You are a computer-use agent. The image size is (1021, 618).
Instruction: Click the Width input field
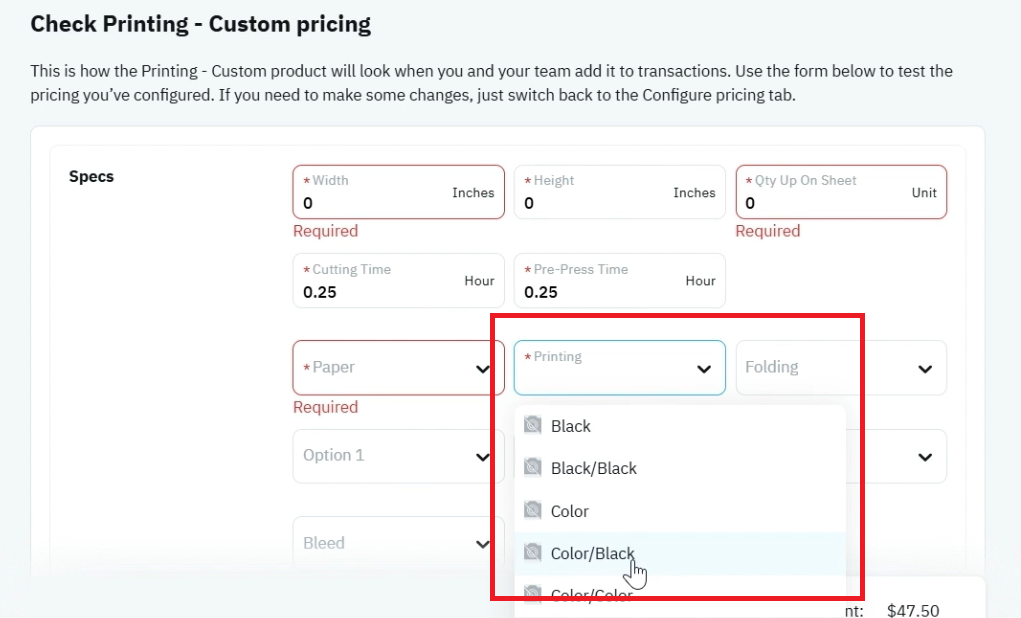(399, 192)
